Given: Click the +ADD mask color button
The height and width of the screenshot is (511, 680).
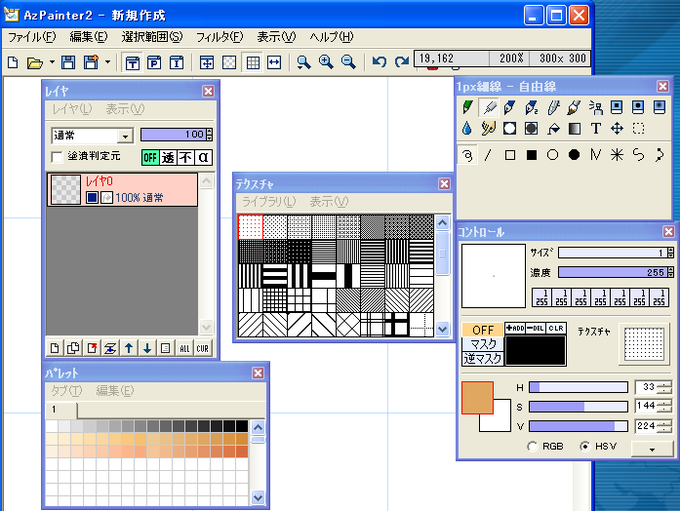Looking at the screenshot, I should tap(515, 328).
